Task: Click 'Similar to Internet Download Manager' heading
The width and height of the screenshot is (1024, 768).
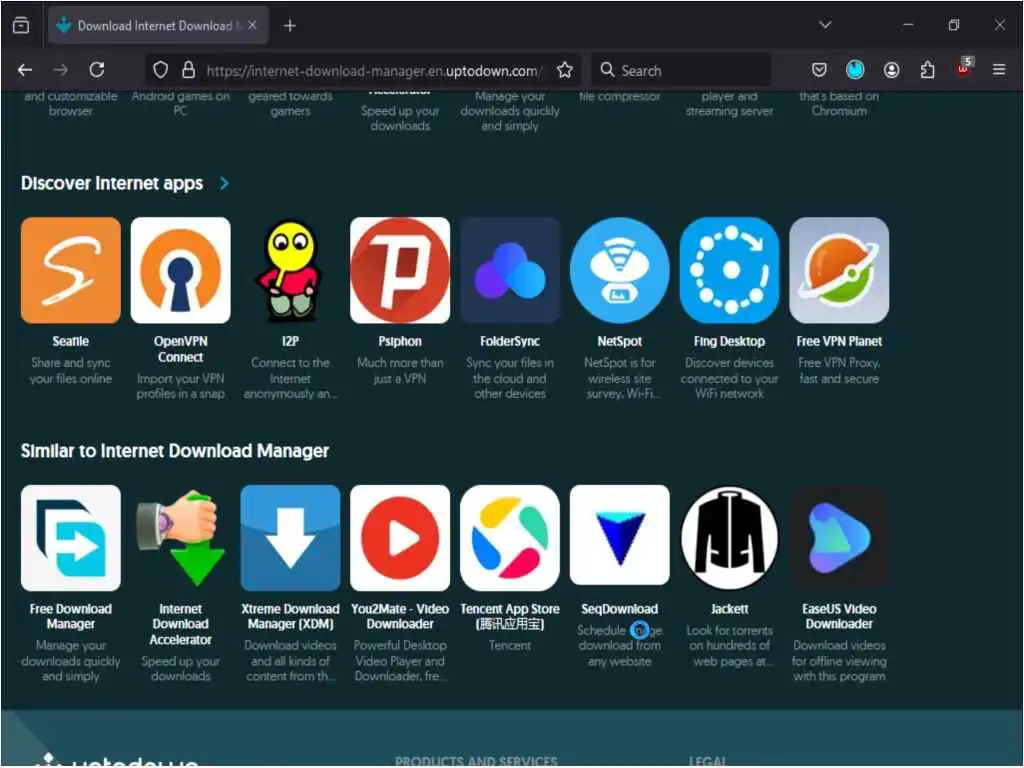Action: click(174, 451)
